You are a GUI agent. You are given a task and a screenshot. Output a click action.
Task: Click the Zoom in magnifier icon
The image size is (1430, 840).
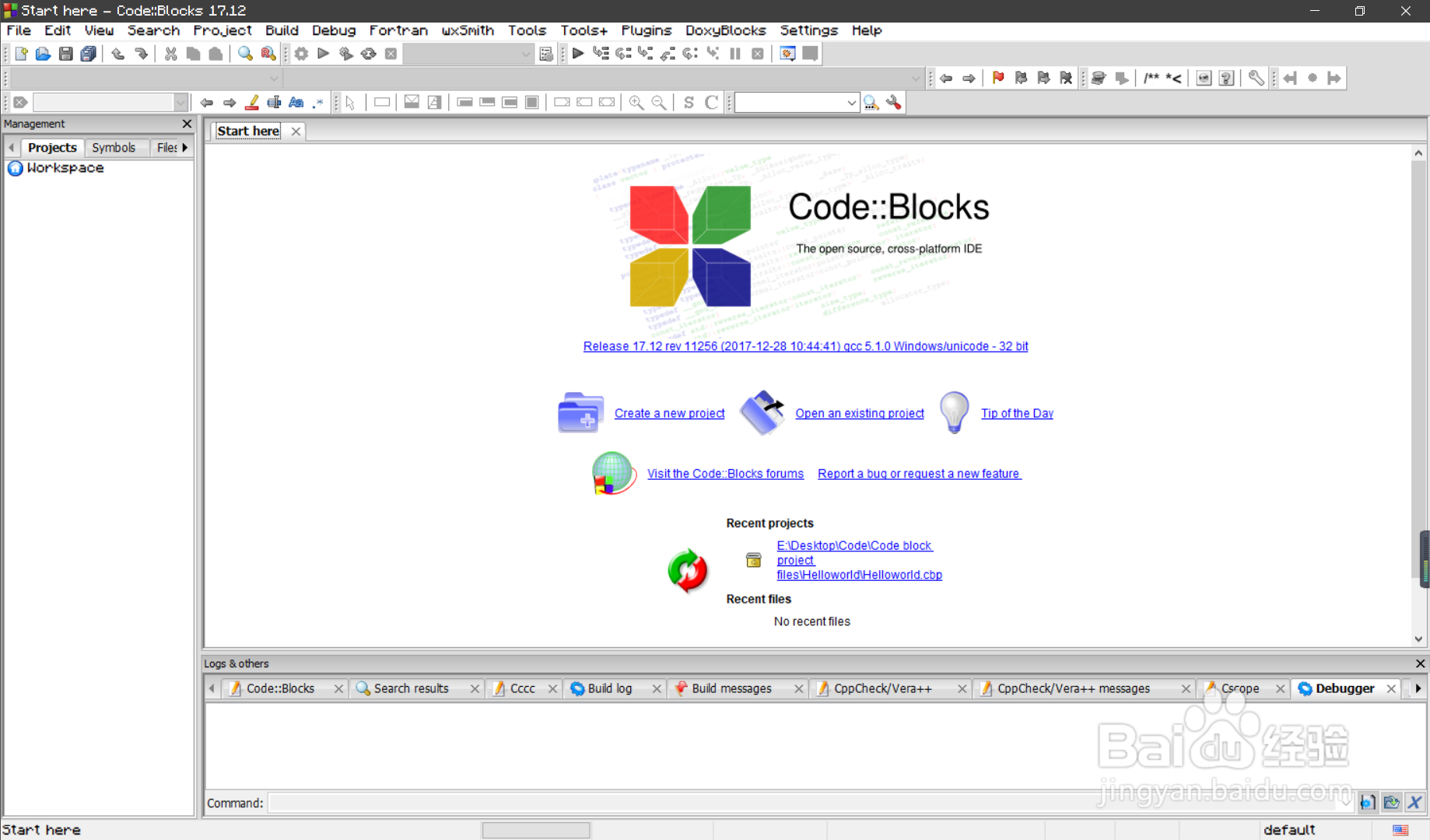pos(636,102)
